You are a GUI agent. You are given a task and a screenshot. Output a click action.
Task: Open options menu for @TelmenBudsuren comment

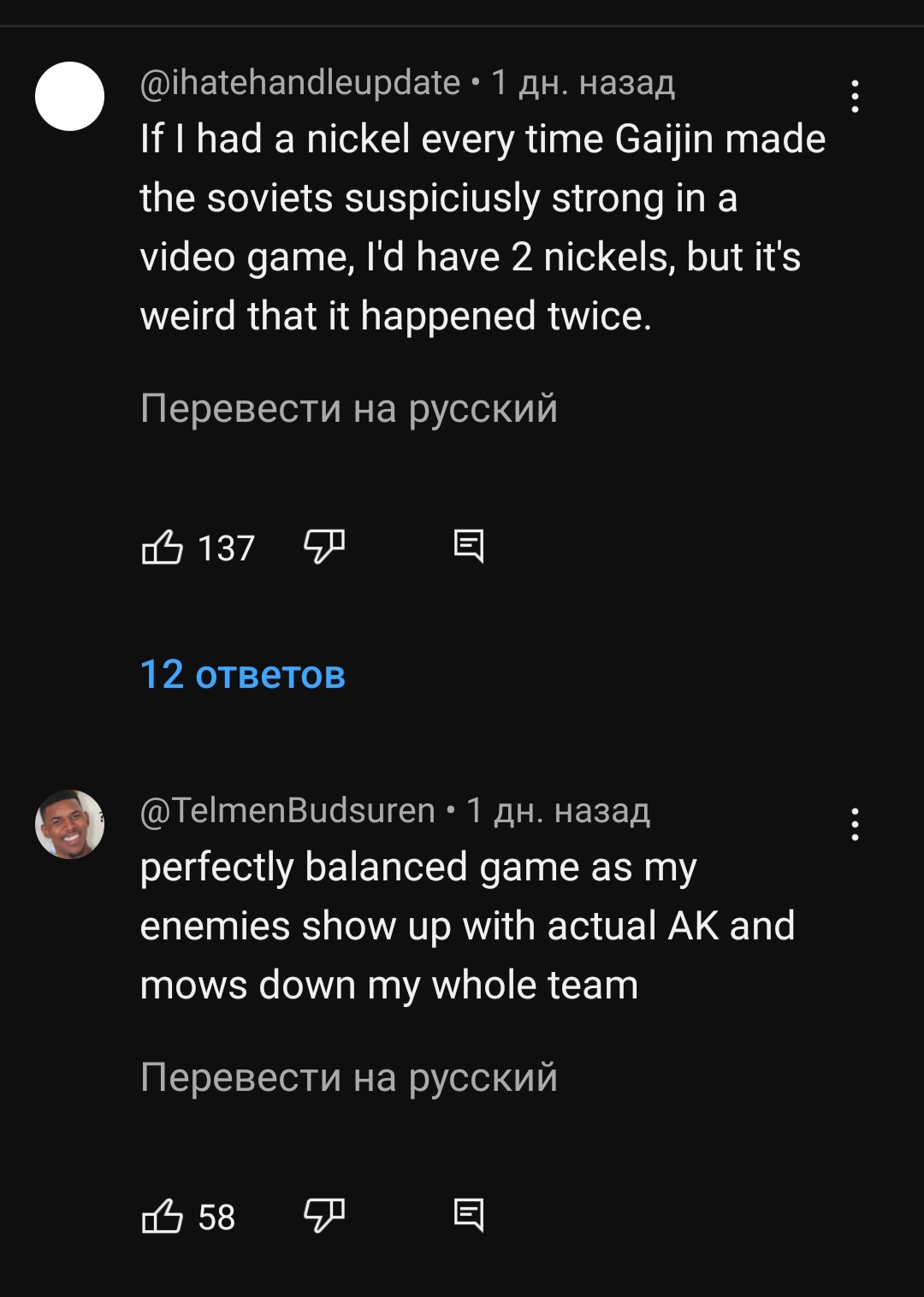pos(855,824)
